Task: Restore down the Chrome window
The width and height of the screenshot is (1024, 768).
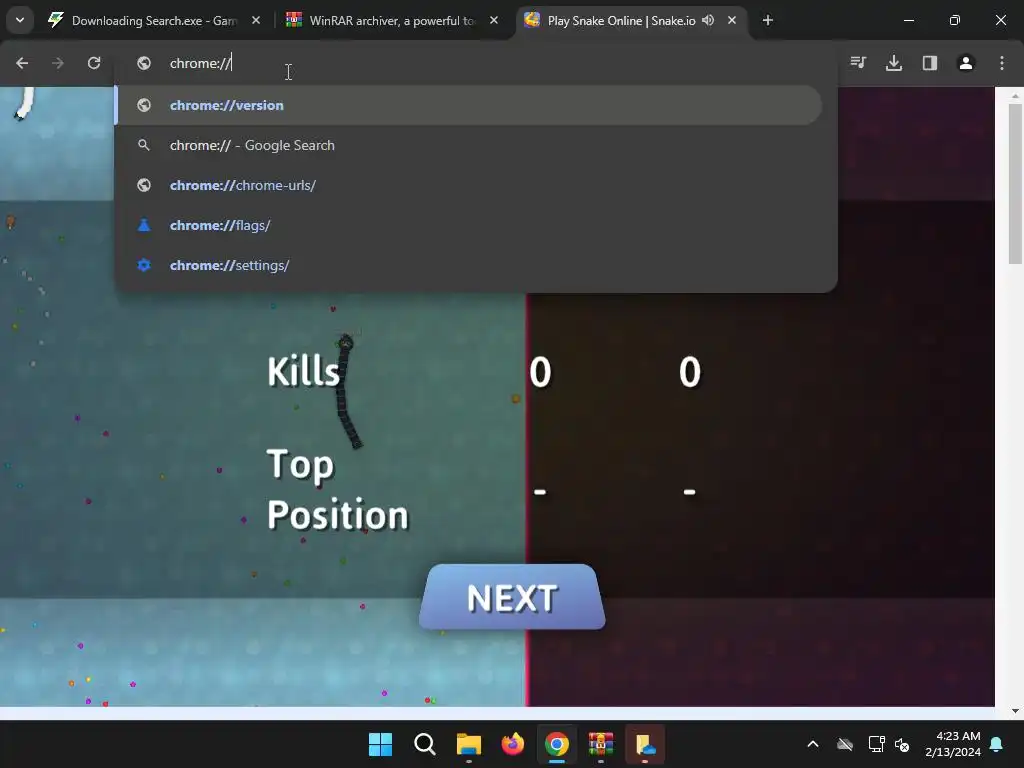Action: [955, 20]
